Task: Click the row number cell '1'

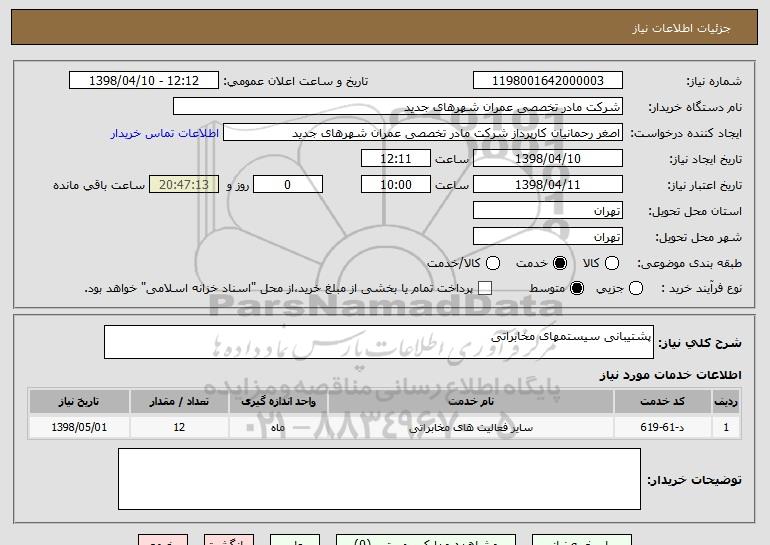Action: [726, 427]
